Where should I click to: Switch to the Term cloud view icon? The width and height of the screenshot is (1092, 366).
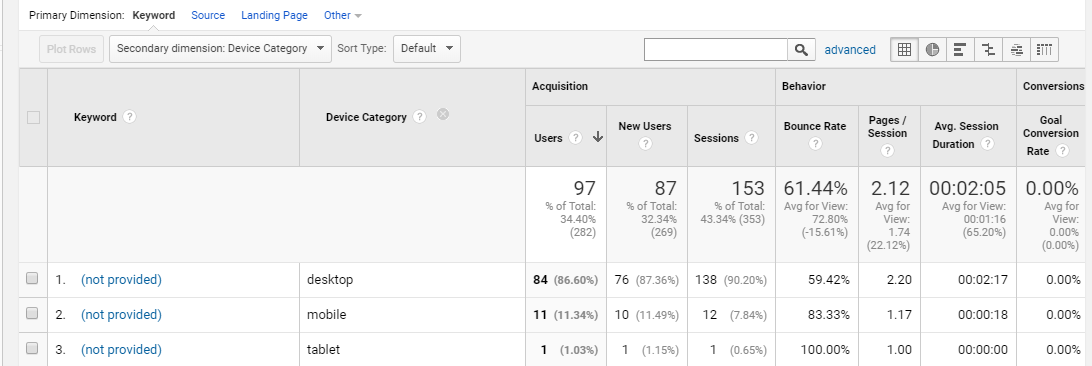tap(1016, 49)
